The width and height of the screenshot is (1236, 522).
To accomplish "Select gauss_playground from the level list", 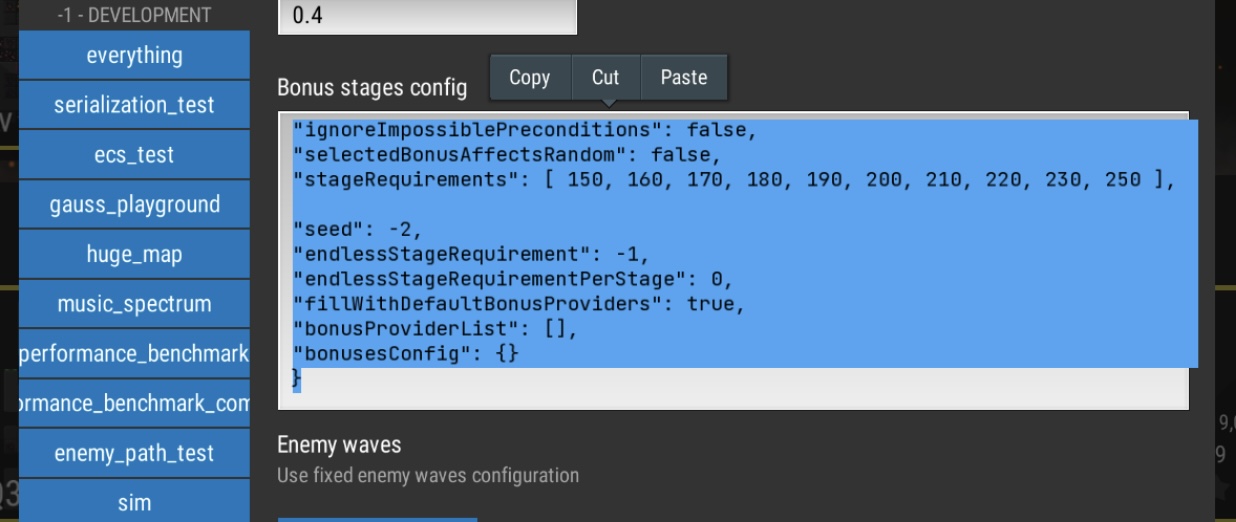I will tap(134, 205).
